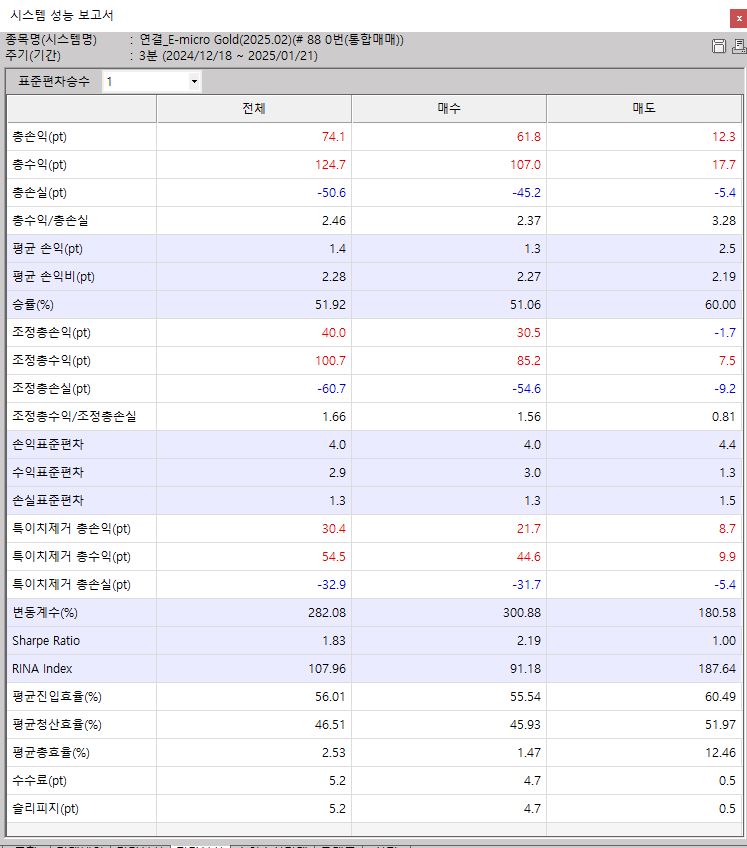This screenshot has height=848, width=747.
Task: Click the 매수 column header
Action: click(x=449, y=108)
